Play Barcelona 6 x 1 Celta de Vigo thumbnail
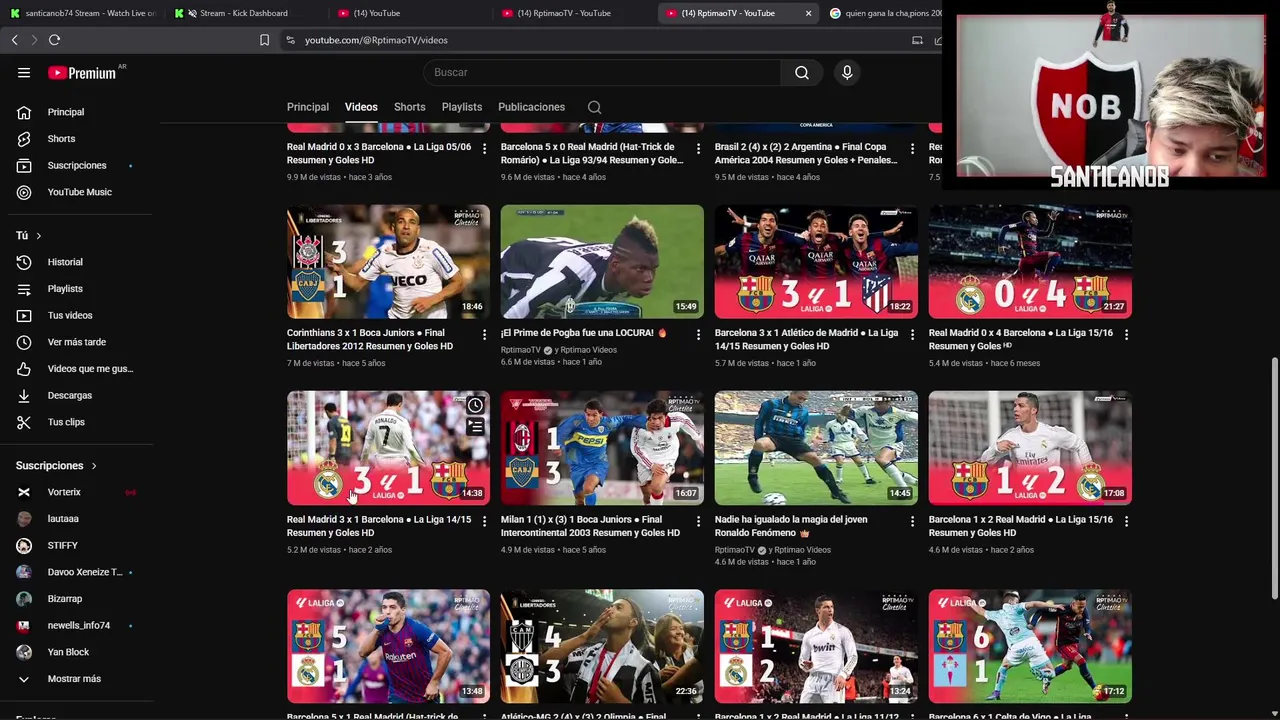This screenshot has width=1280, height=720. coord(1030,646)
